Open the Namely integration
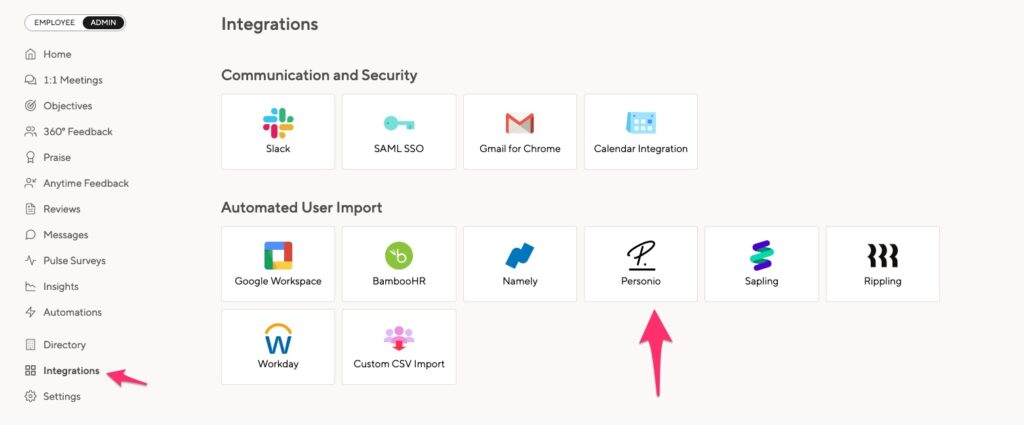 (520, 264)
